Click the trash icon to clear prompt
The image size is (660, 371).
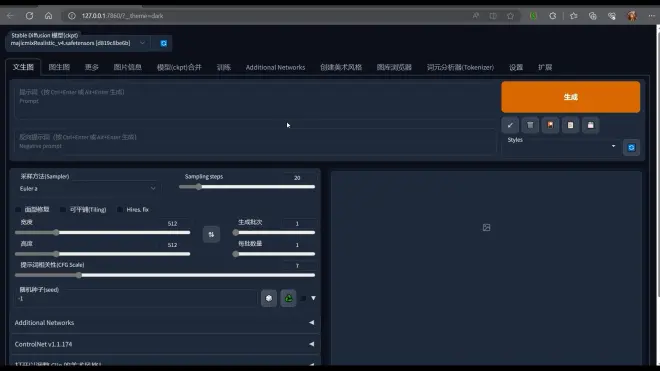(530, 125)
